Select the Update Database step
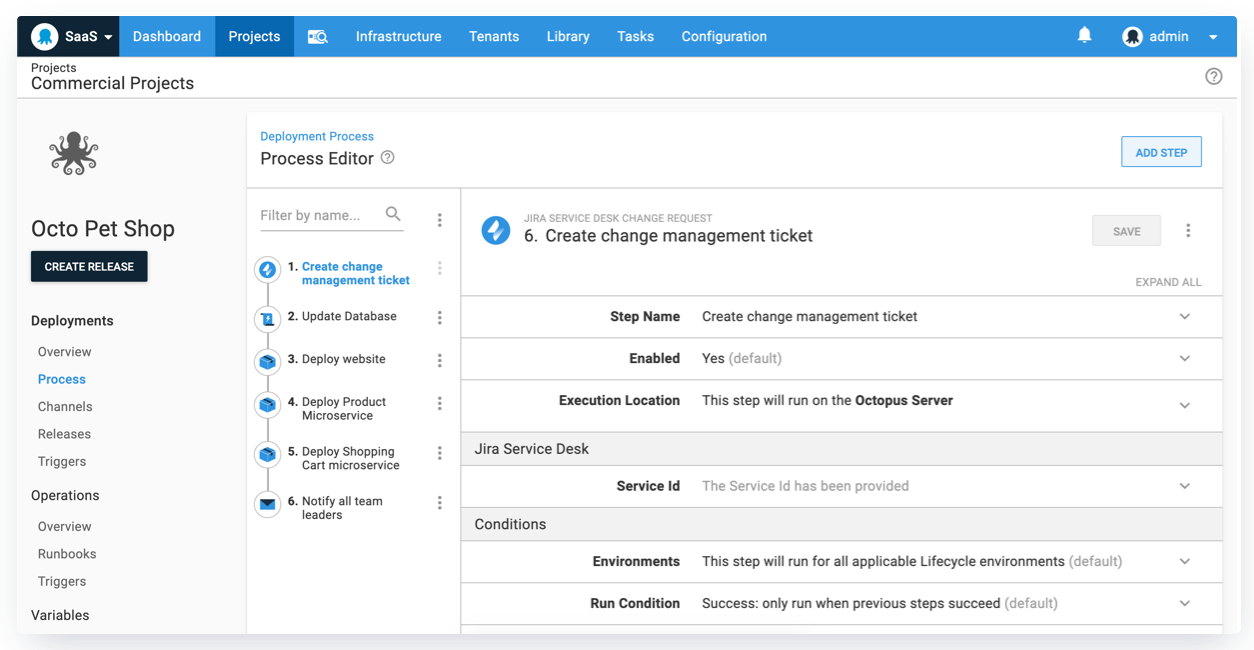The height and width of the screenshot is (650, 1254). tap(342, 316)
